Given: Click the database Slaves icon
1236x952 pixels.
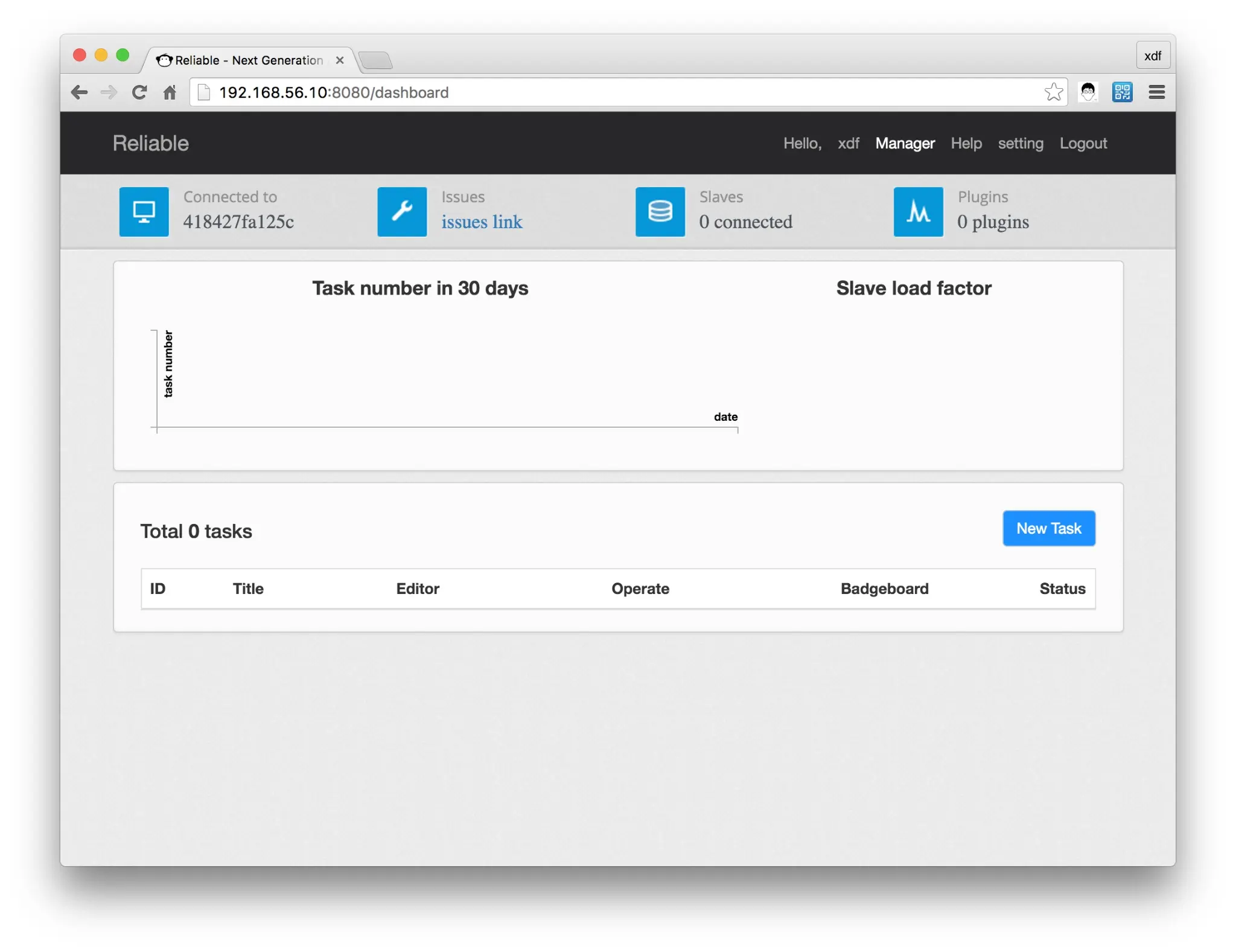Looking at the screenshot, I should (x=660, y=212).
